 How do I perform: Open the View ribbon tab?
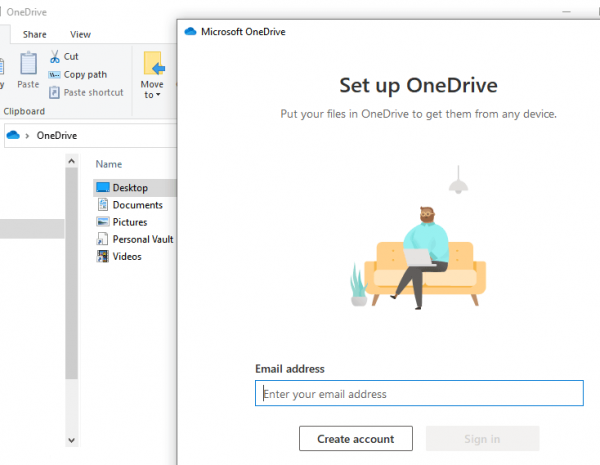(80, 34)
